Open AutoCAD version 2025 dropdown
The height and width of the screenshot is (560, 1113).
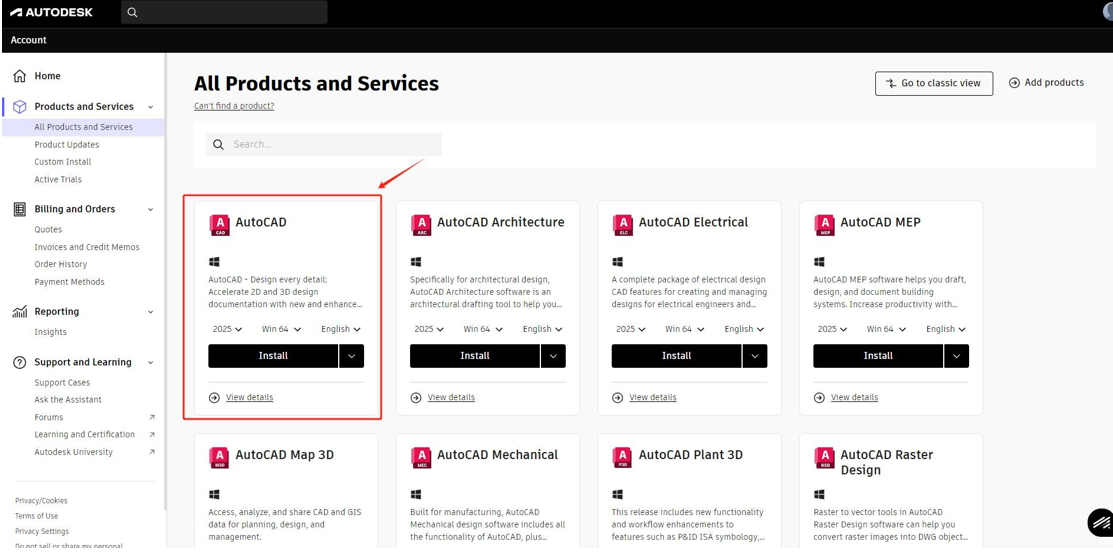tap(227, 329)
